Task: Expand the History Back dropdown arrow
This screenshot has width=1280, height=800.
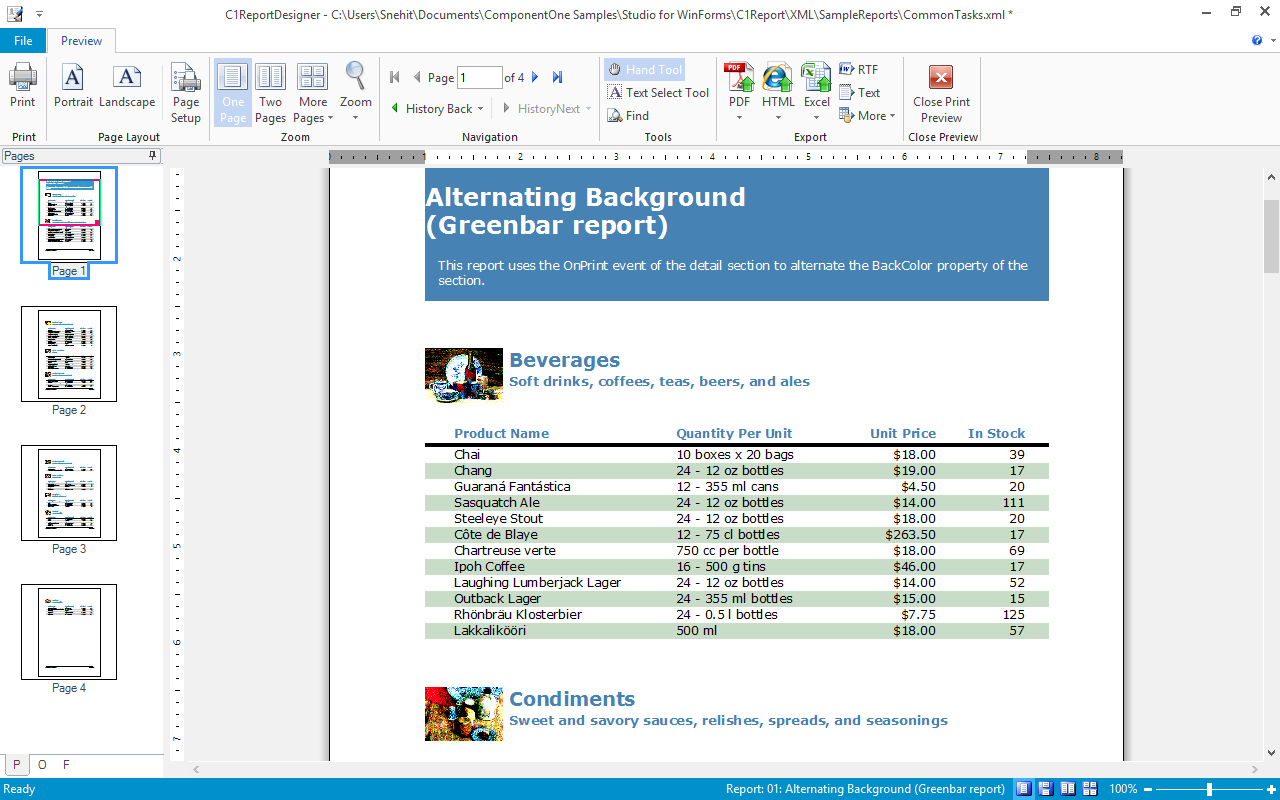Action: 481,109
